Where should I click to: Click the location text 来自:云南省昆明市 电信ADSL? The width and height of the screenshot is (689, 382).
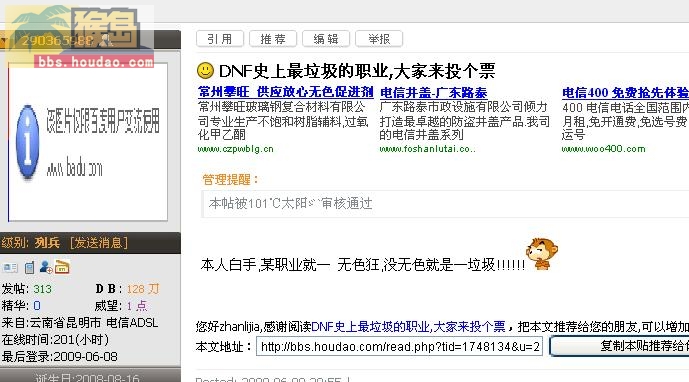click(x=80, y=323)
